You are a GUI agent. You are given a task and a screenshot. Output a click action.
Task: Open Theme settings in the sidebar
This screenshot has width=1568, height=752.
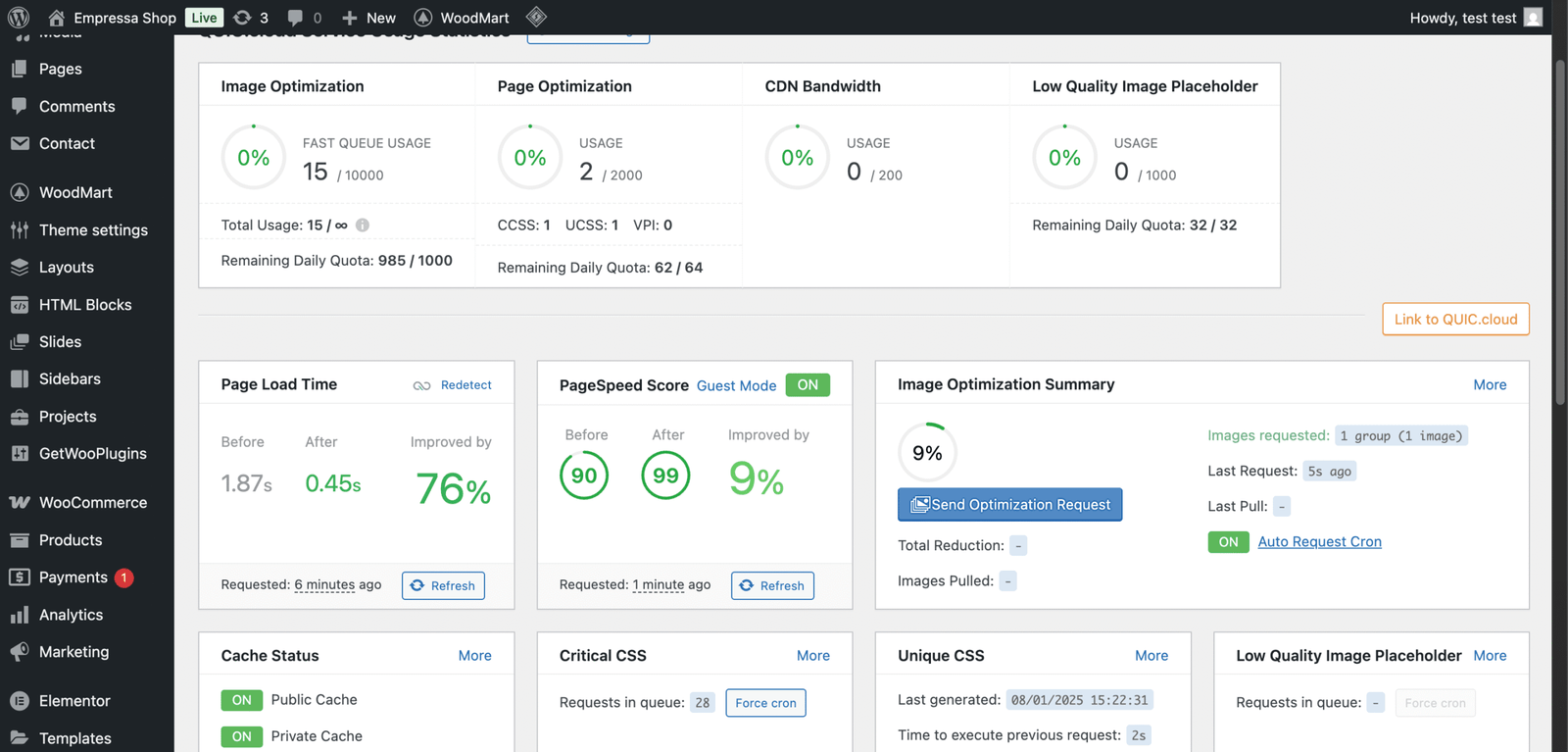coord(93,230)
